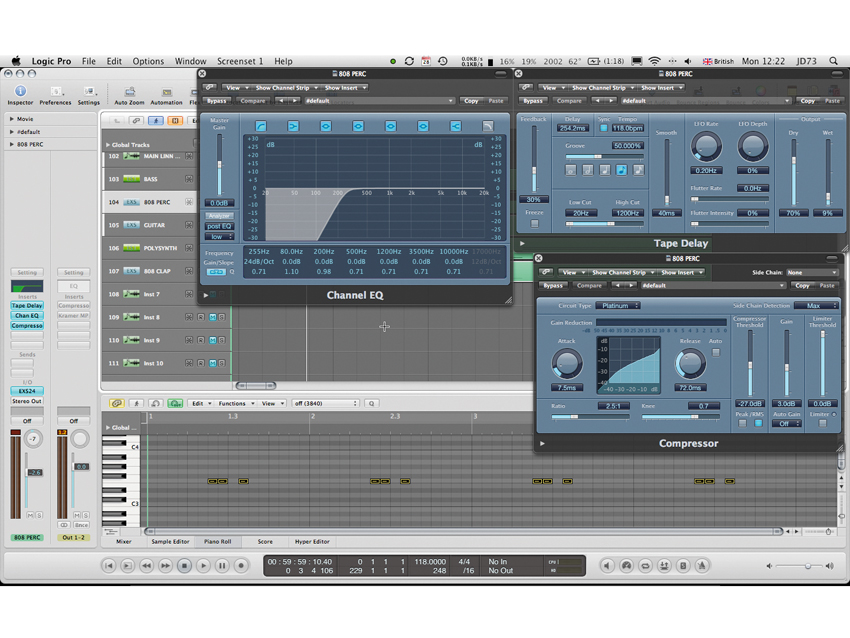850x638 pixels.
Task: Open the Options menu
Action: (x=148, y=61)
